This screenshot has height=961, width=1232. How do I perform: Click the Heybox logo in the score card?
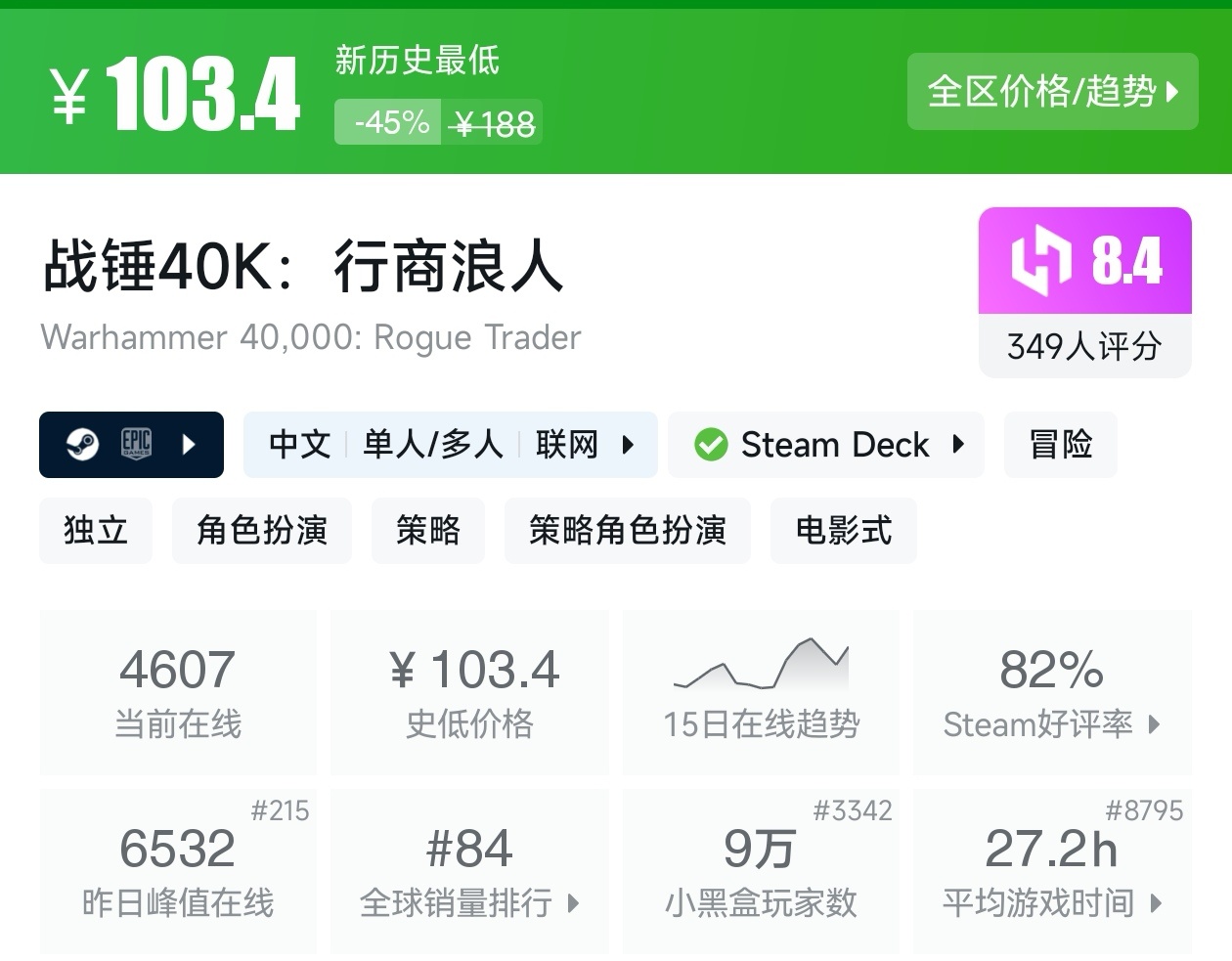1040,261
